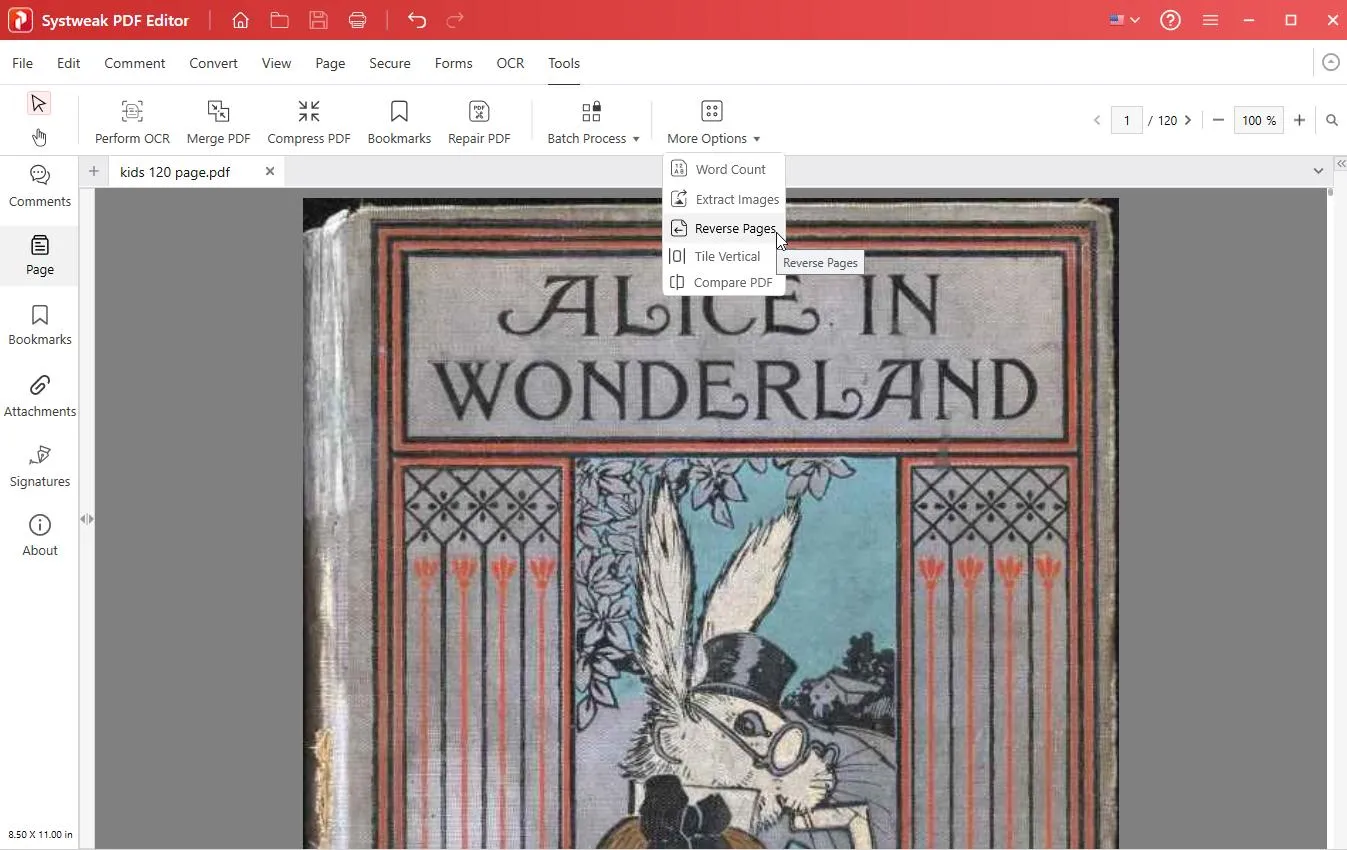
Task: Open the Signatures side panel
Action: pos(40,467)
